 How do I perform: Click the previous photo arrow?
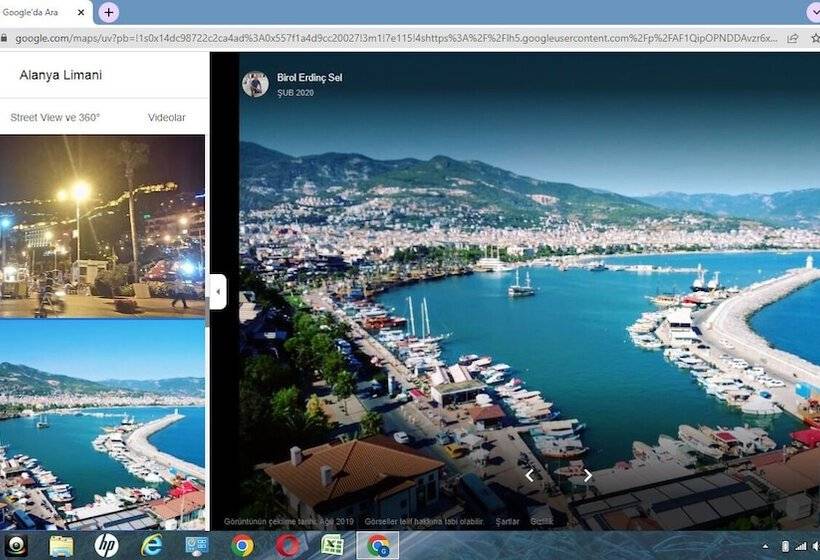530,476
